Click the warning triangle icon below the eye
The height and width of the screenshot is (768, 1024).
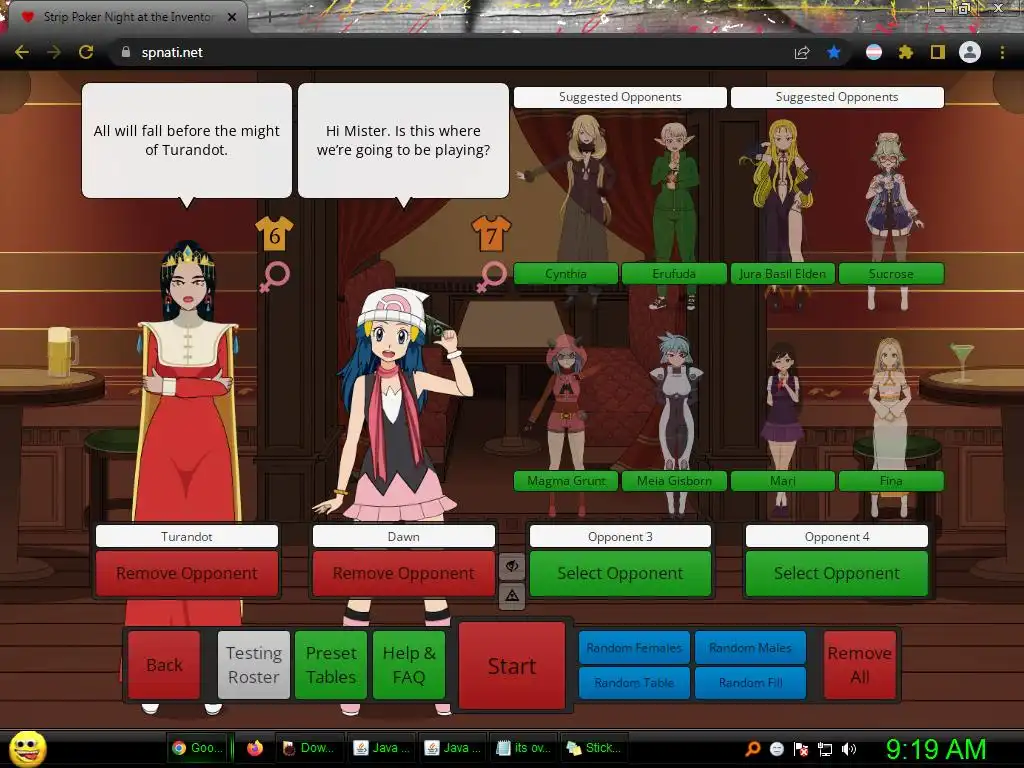(x=512, y=596)
